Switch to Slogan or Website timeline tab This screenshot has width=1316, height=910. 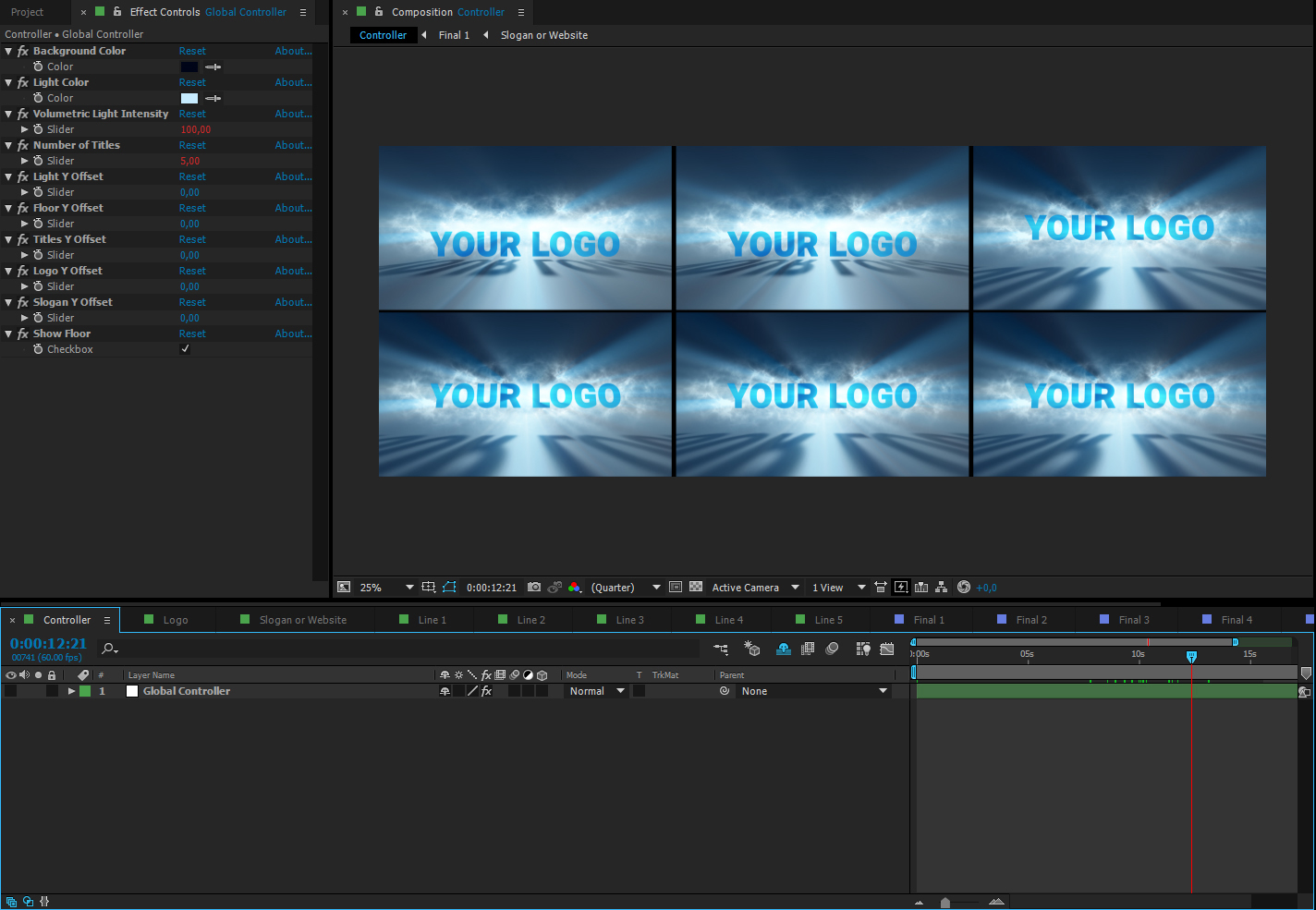pos(302,620)
